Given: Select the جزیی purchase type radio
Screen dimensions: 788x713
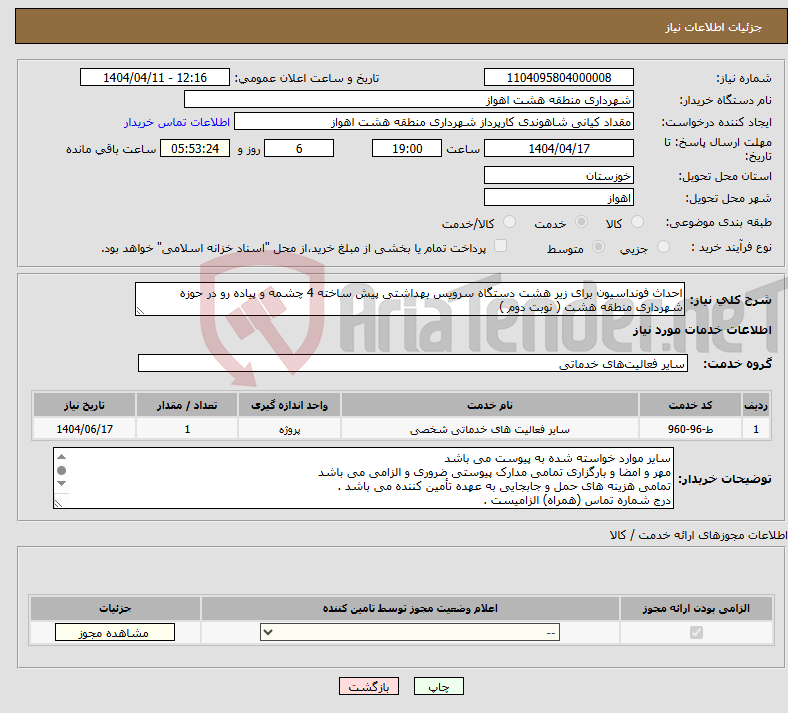Looking at the screenshot, I should tap(663, 247).
